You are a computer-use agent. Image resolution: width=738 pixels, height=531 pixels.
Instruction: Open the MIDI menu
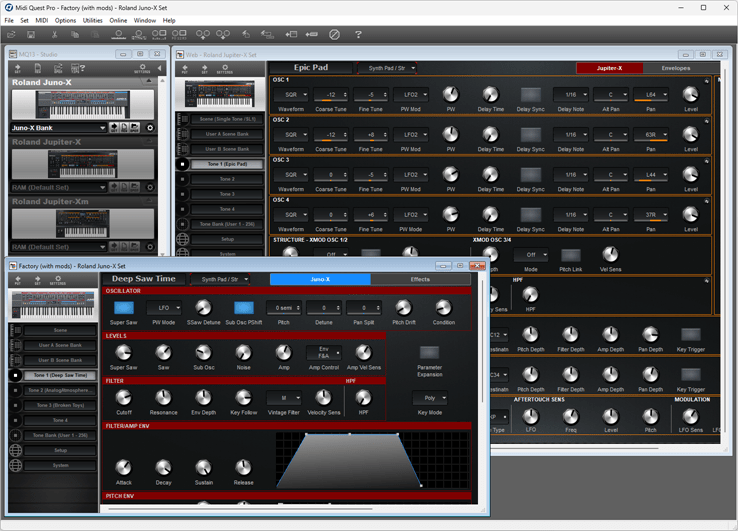41,20
